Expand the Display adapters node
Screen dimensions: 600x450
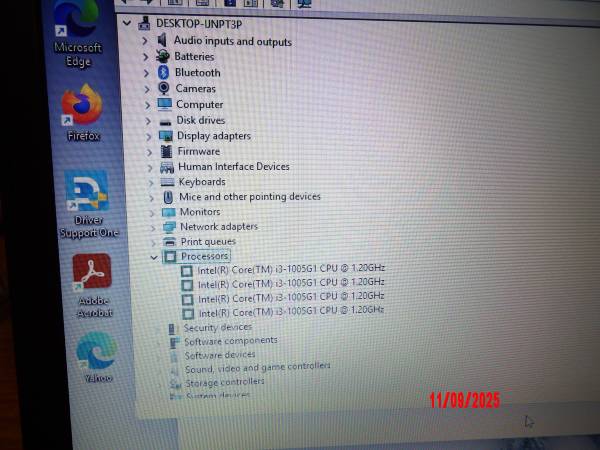(x=147, y=136)
